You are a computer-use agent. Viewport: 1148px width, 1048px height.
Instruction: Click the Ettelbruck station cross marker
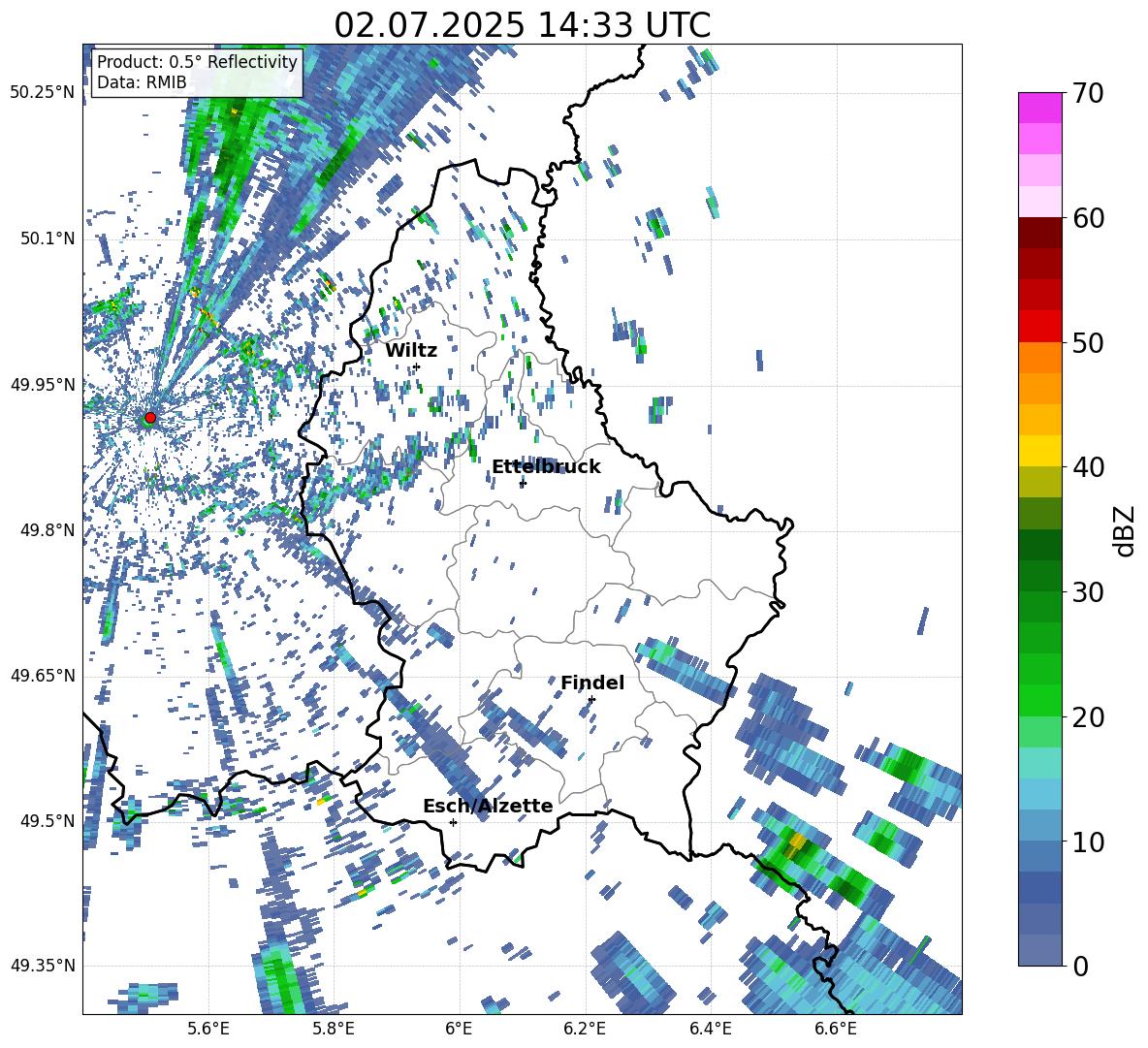[x=523, y=483]
